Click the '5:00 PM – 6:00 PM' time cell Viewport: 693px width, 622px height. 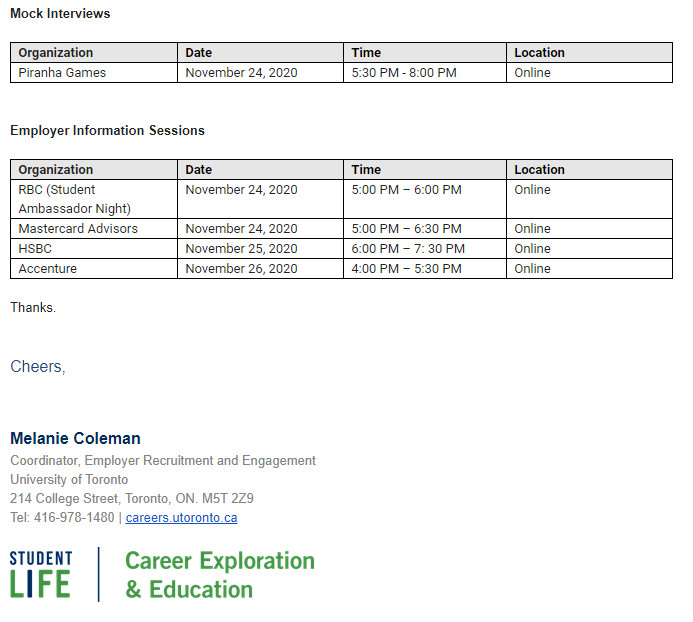[x=425, y=199]
